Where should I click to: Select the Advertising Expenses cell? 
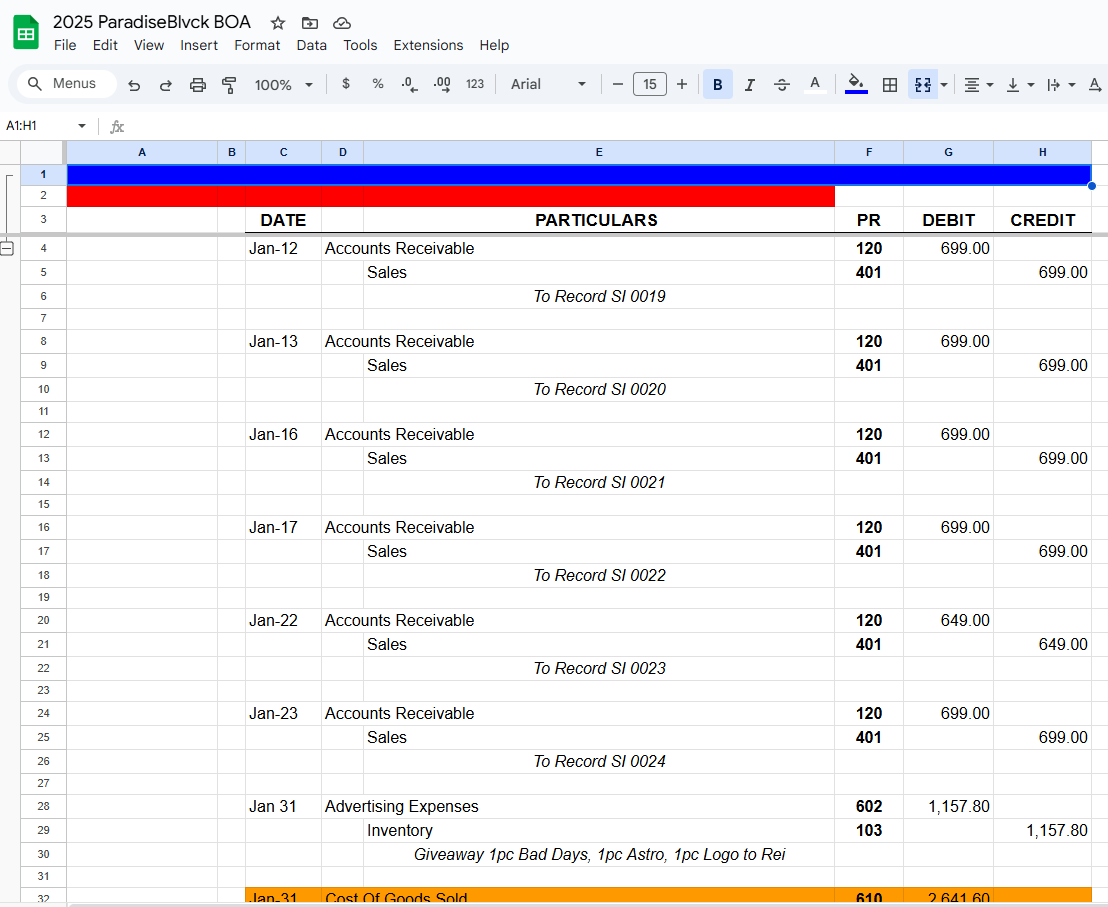(x=401, y=807)
